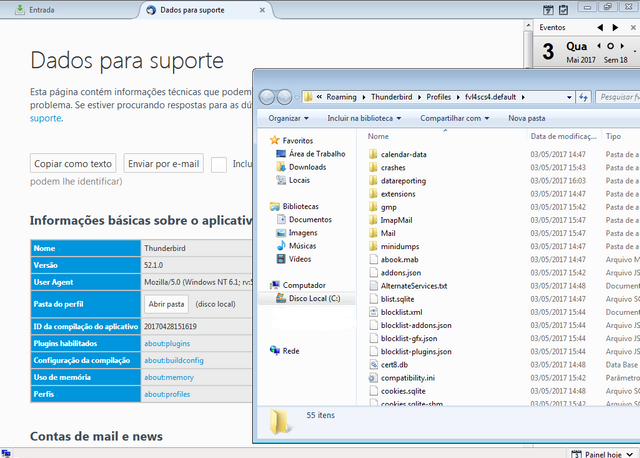Image resolution: width=640 pixels, height=458 pixels.
Task: Select the blocklist.xml file
Action: pos(395,312)
